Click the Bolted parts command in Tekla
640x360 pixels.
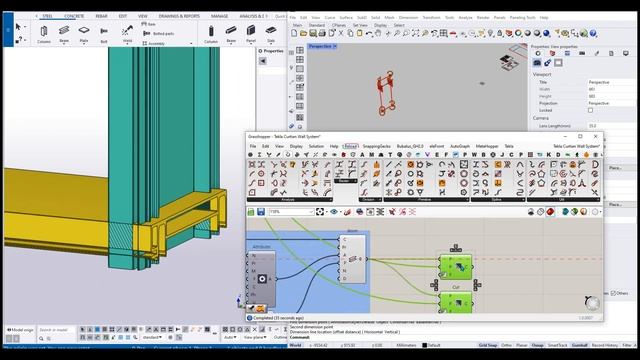tap(159, 33)
